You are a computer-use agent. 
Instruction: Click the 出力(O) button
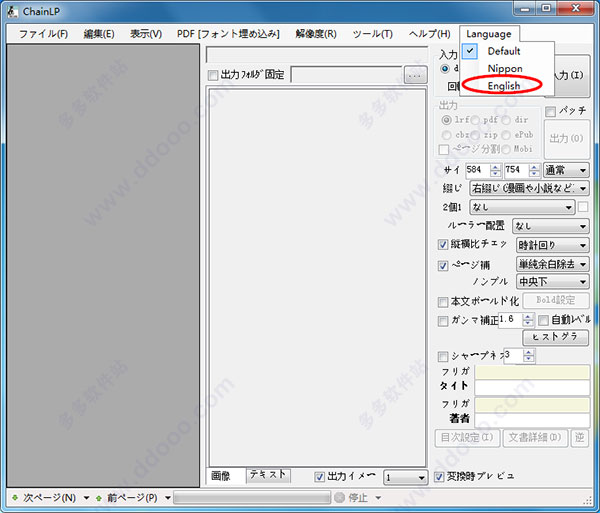(566, 139)
